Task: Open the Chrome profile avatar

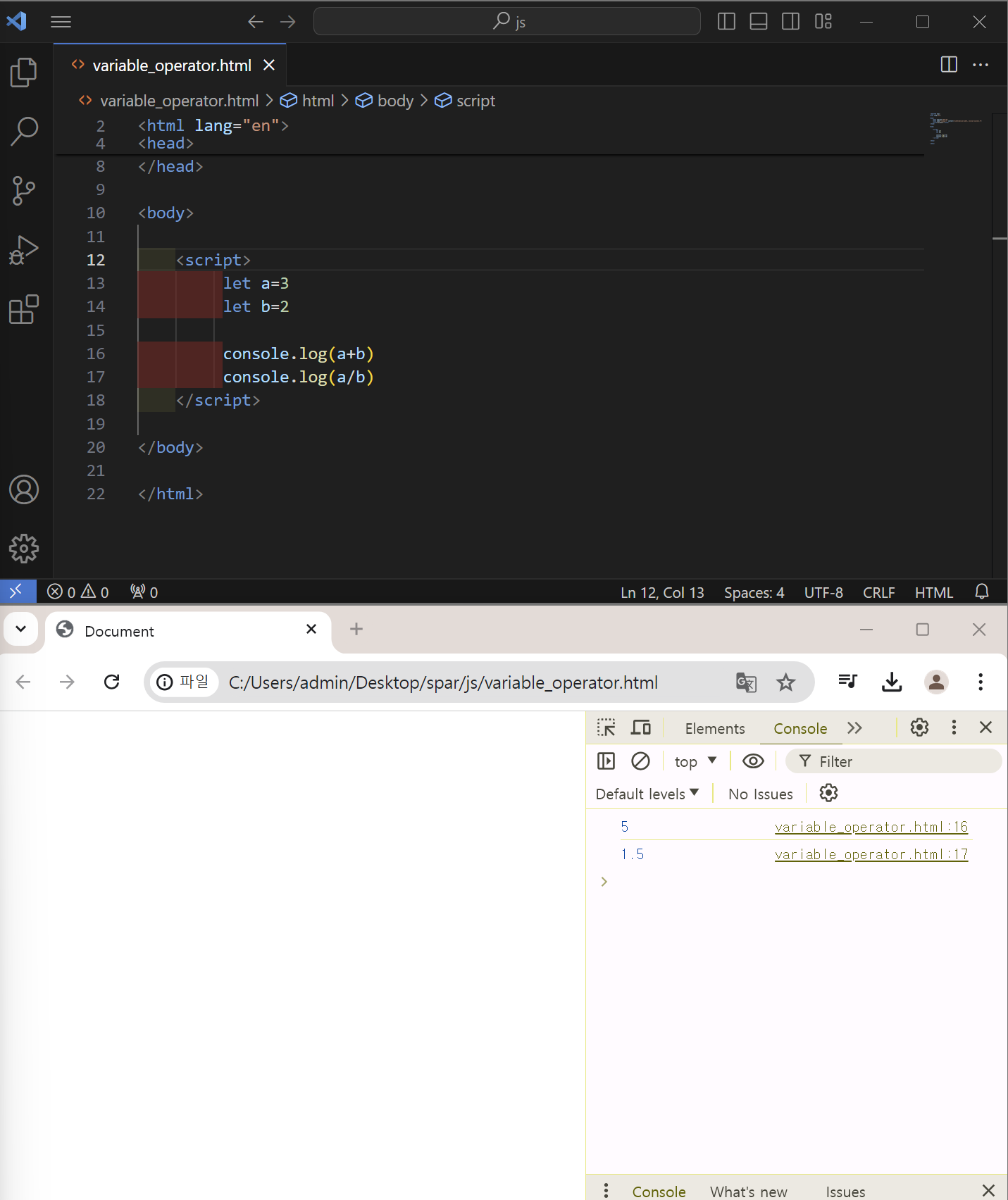Action: point(936,682)
